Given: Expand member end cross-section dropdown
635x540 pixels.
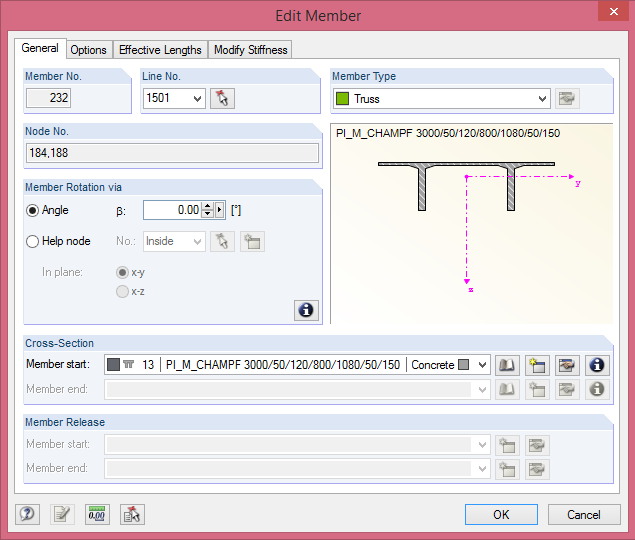Looking at the screenshot, I should pyautogui.click(x=482, y=390).
